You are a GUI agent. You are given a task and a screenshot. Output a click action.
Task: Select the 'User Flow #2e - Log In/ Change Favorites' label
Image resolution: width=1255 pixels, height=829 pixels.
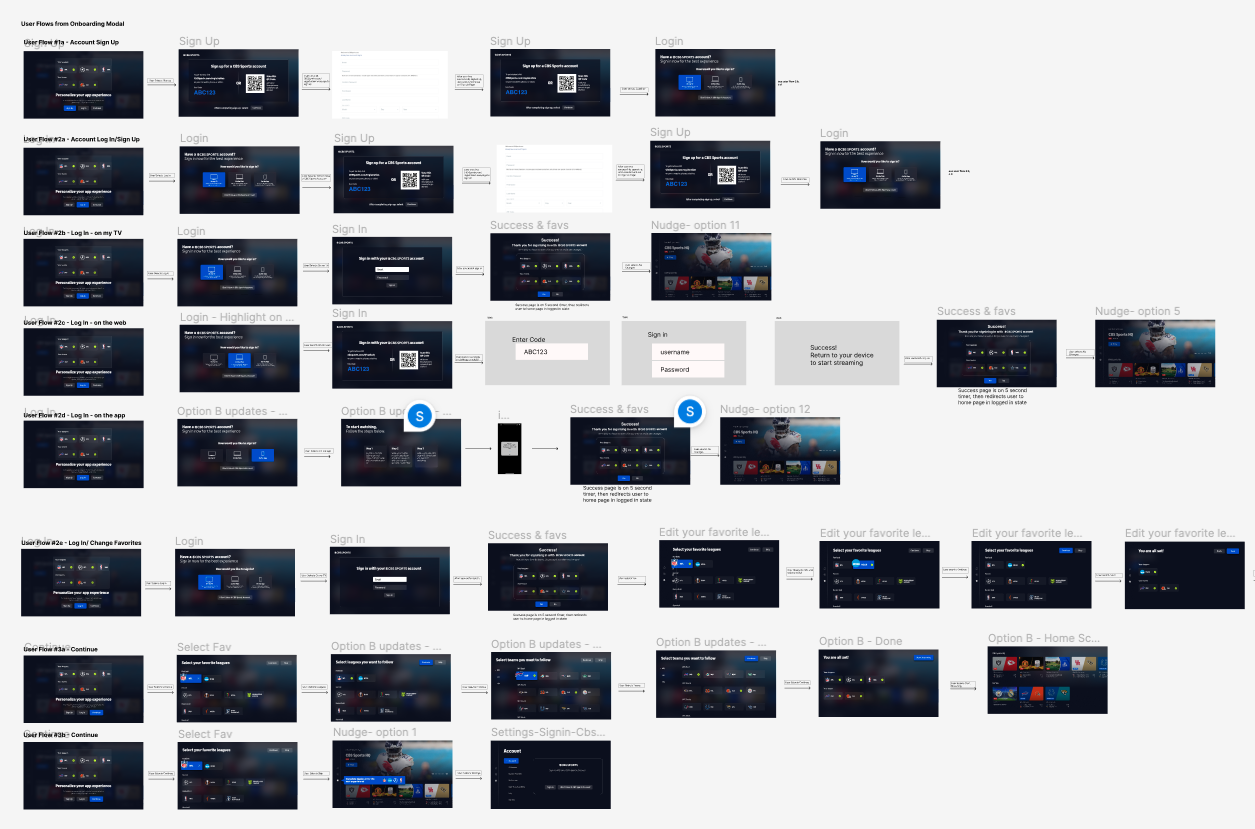pyautogui.click(x=82, y=543)
